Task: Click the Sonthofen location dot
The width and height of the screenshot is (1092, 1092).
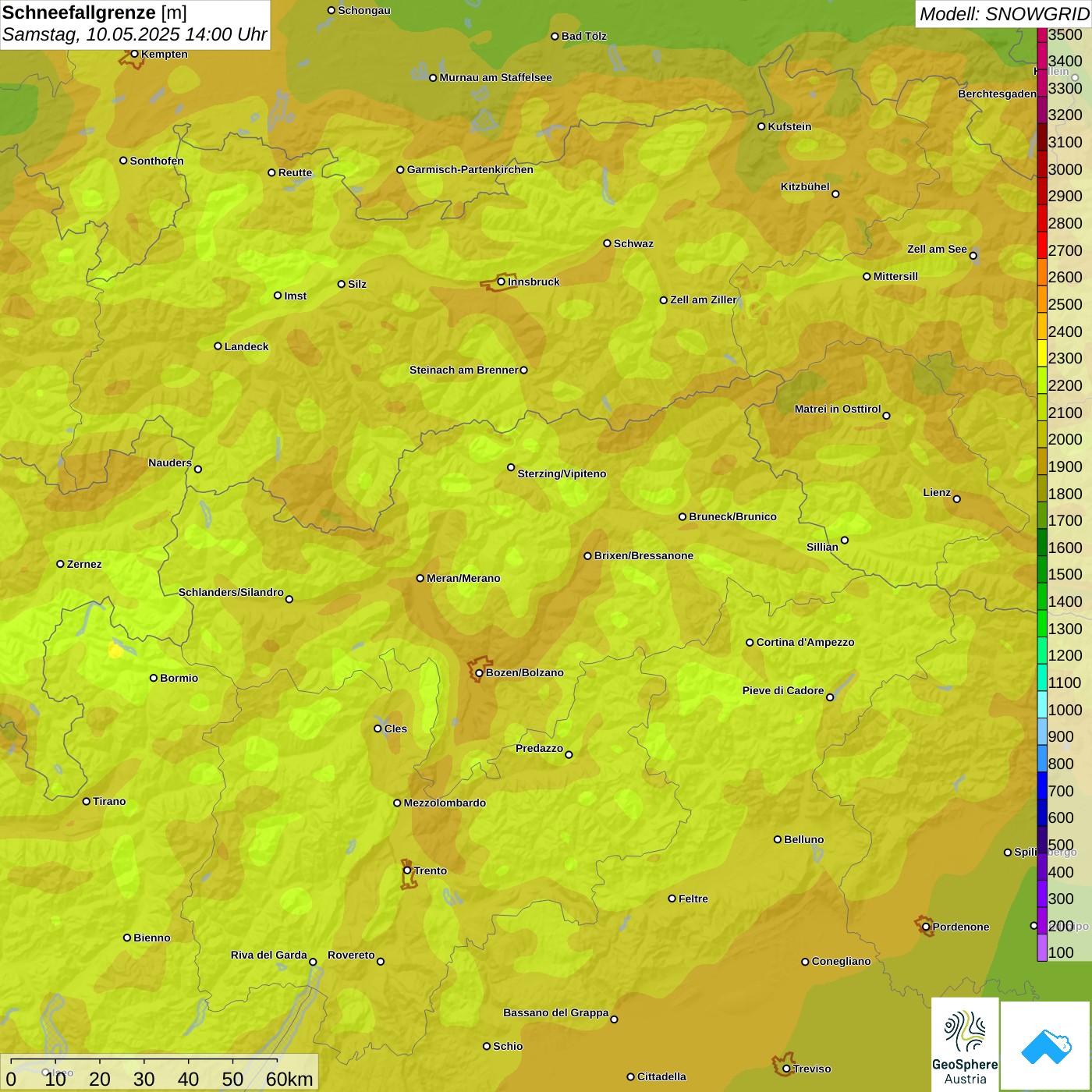Action: click(x=123, y=161)
